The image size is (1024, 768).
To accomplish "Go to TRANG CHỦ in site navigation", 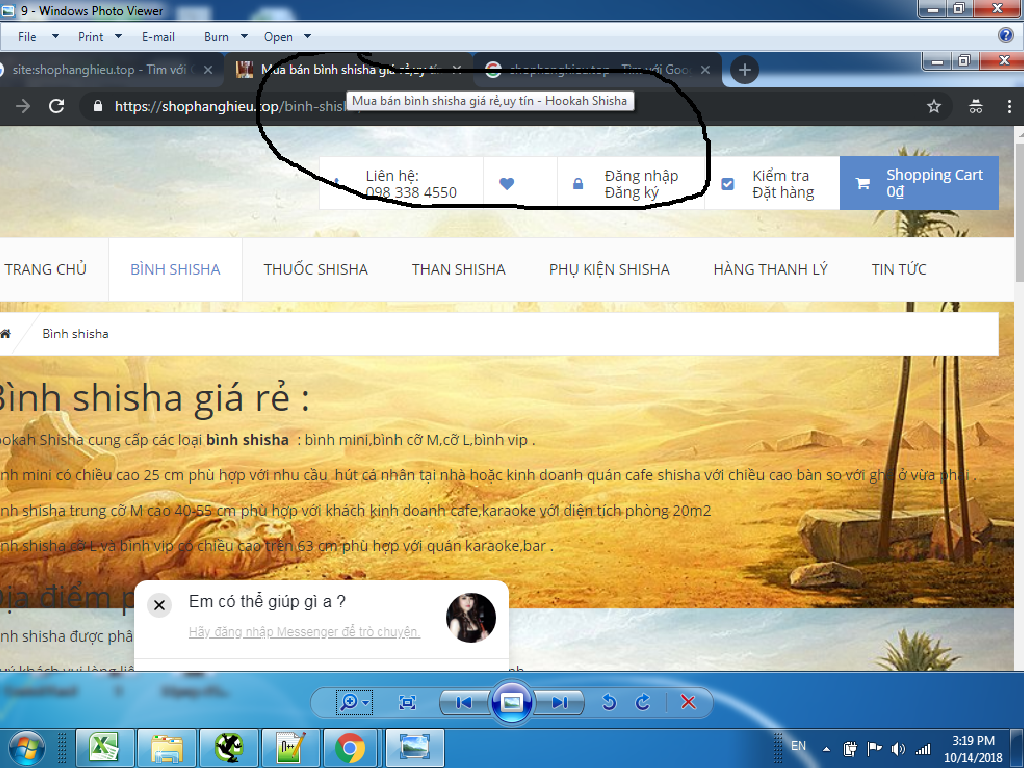I will pos(45,270).
